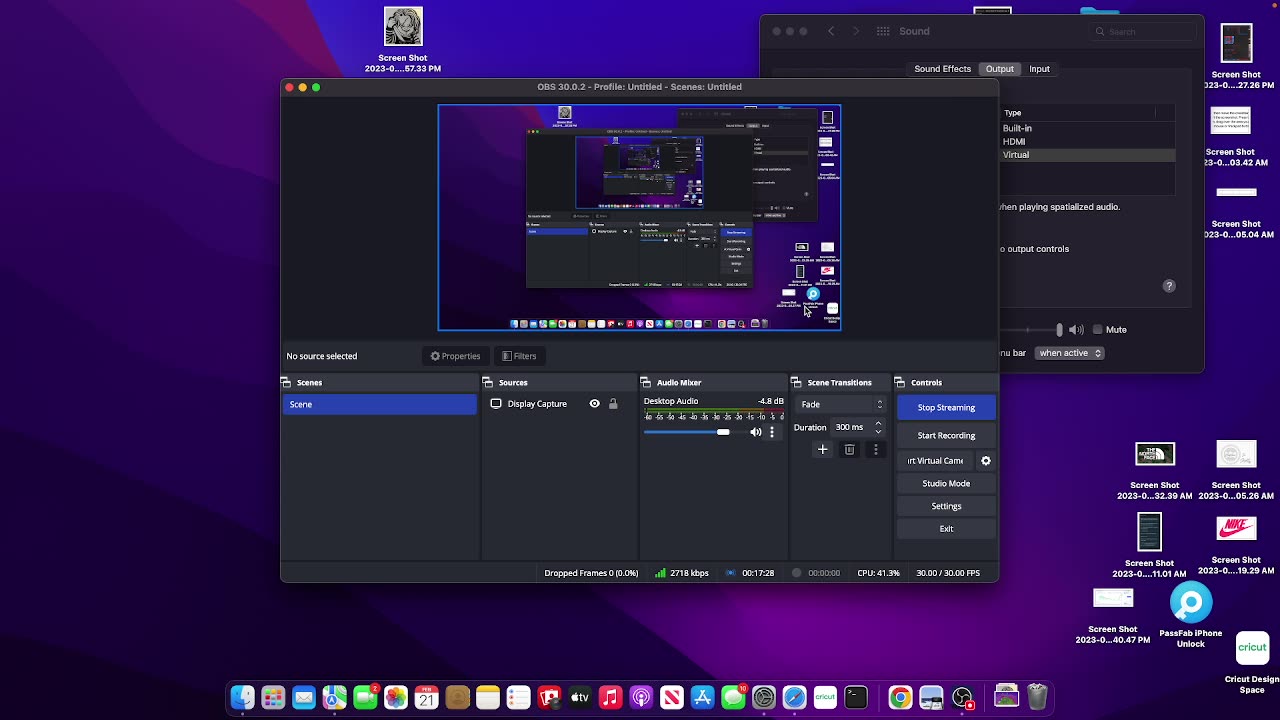Open the 'when active' dropdown in Sound
Viewport: 1280px width, 720px height.
point(1069,353)
